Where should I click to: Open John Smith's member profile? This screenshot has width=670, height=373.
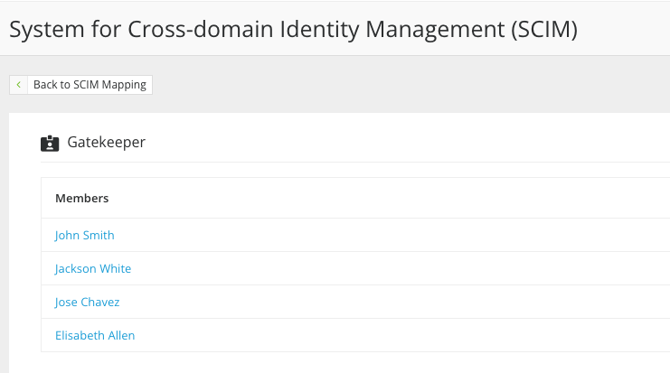pos(85,235)
